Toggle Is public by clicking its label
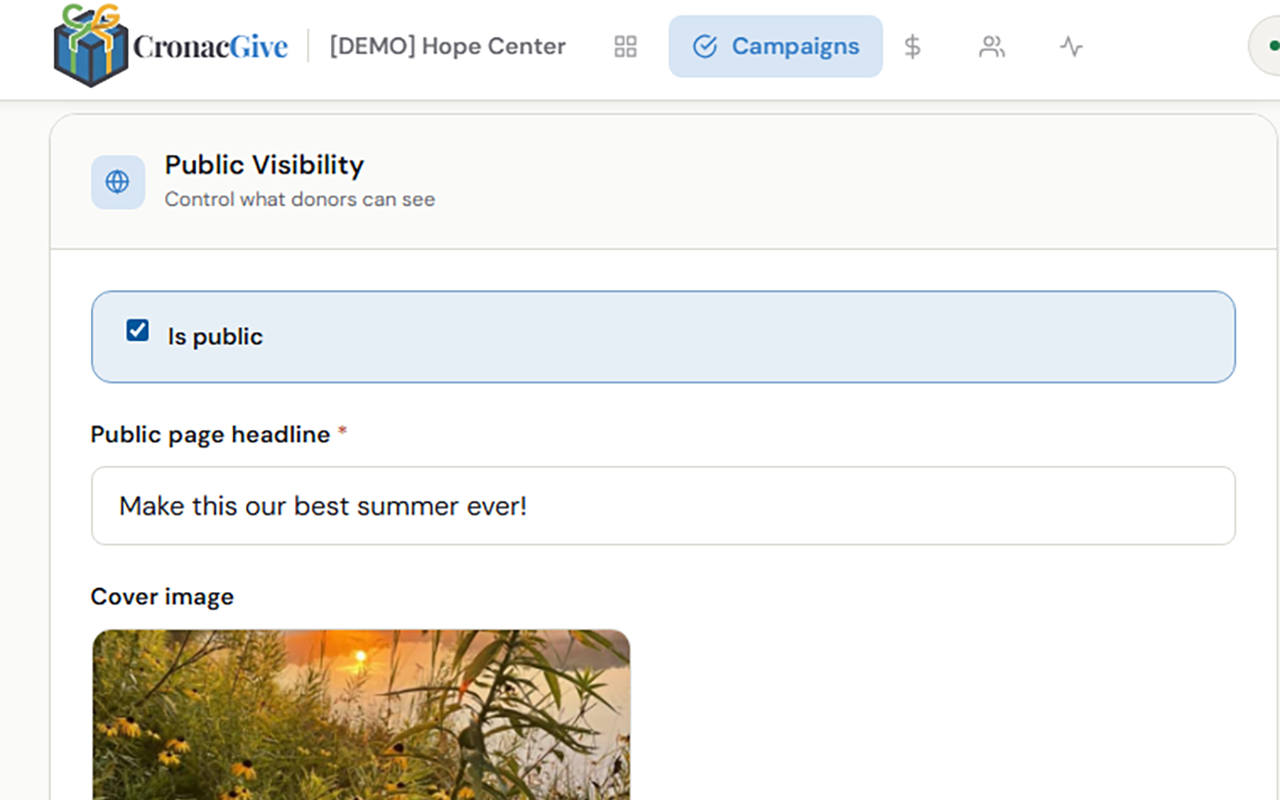Viewport: 1280px width, 800px height. (x=214, y=336)
